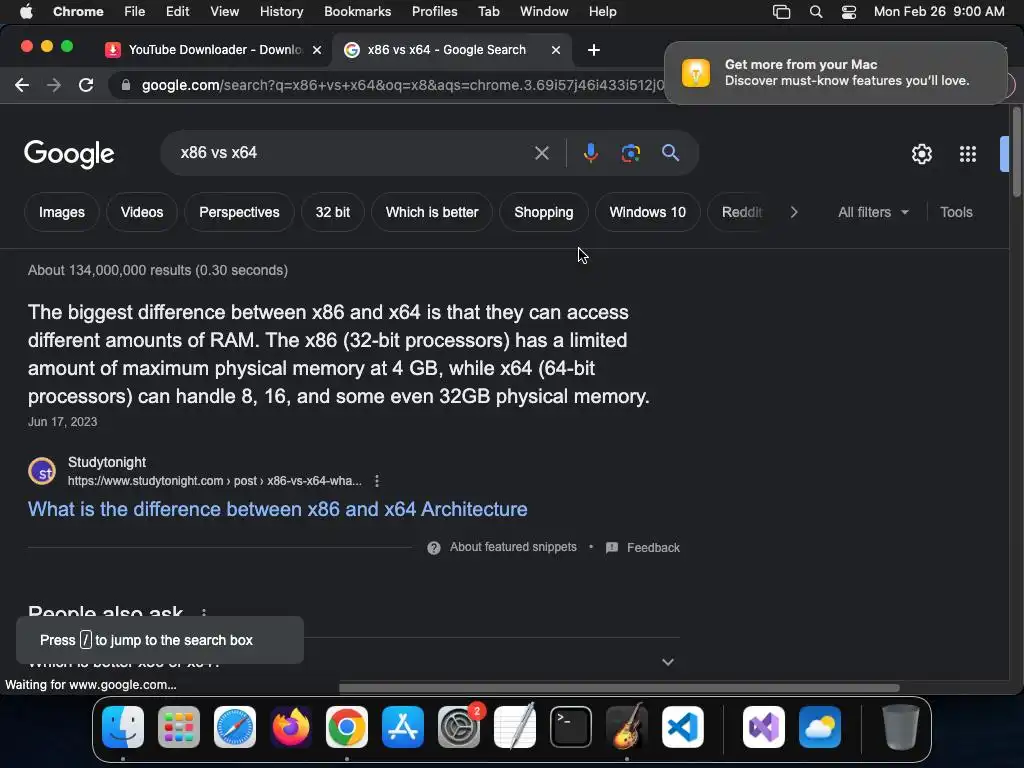Open Finder from the Dock

pyautogui.click(x=123, y=726)
